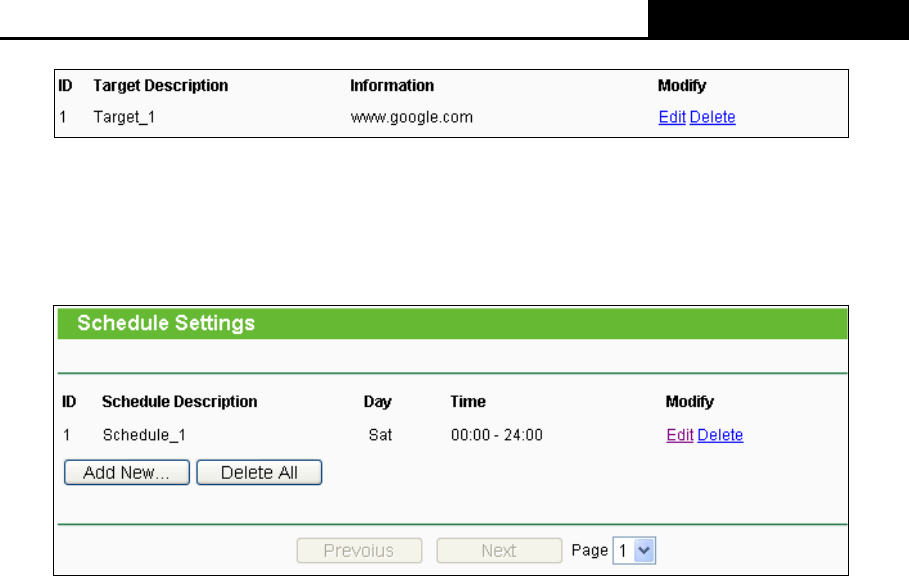Click the Target Description column header

pyautogui.click(x=161, y=85)
